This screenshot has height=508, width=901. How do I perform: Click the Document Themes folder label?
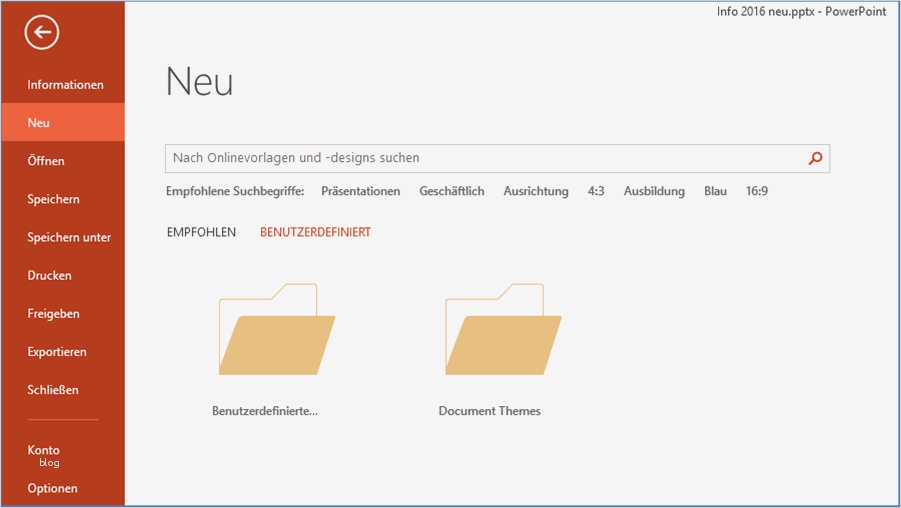click(490, 411)
